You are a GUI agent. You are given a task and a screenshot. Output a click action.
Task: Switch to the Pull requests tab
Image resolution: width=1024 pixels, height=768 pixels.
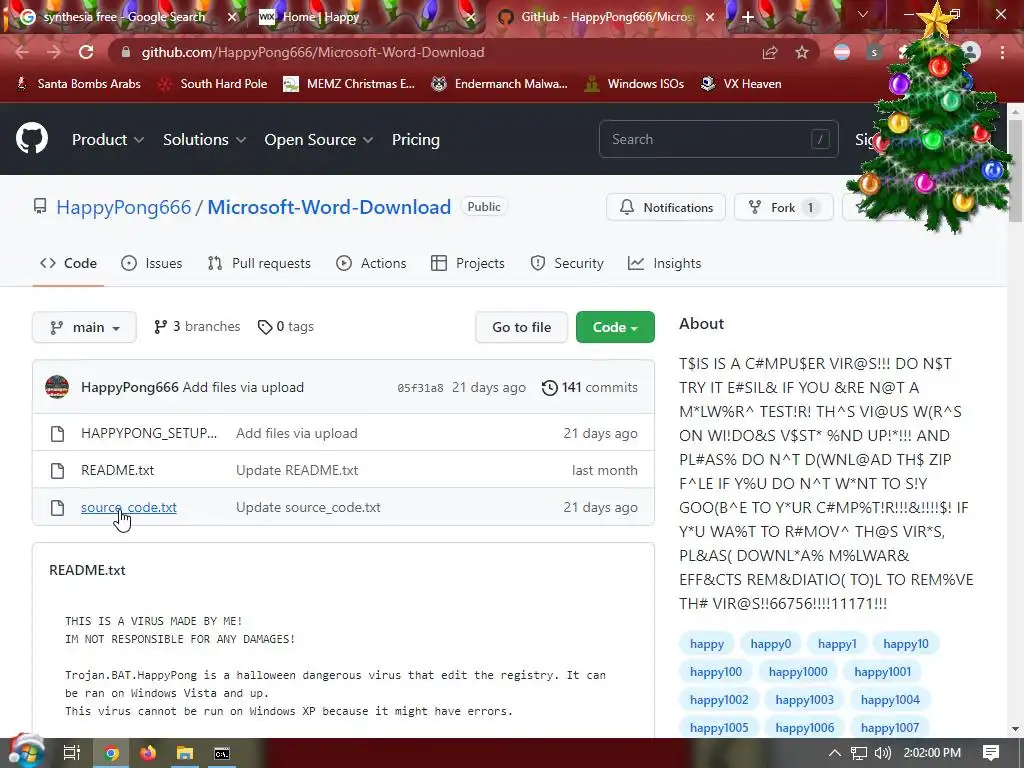click(259, 263)
